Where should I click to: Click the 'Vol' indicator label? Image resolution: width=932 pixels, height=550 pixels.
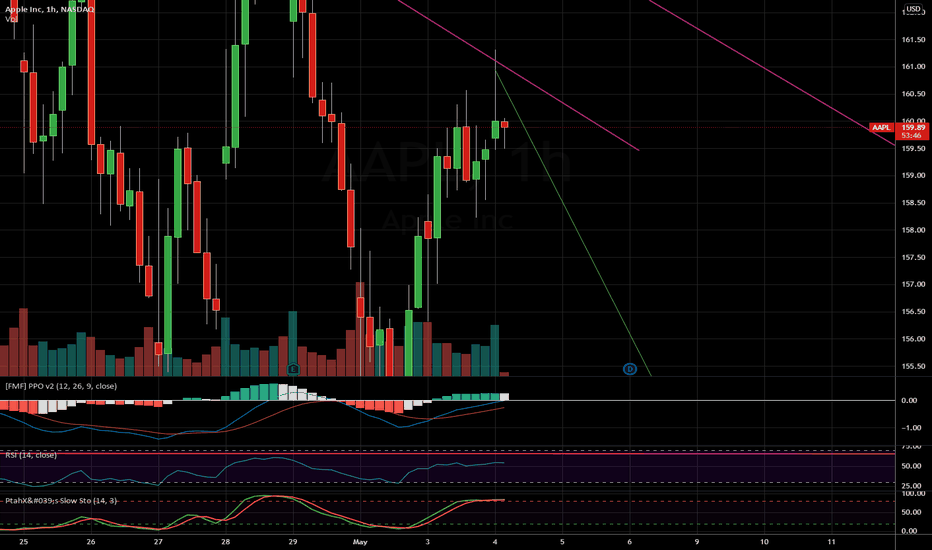tap(11, 19)
